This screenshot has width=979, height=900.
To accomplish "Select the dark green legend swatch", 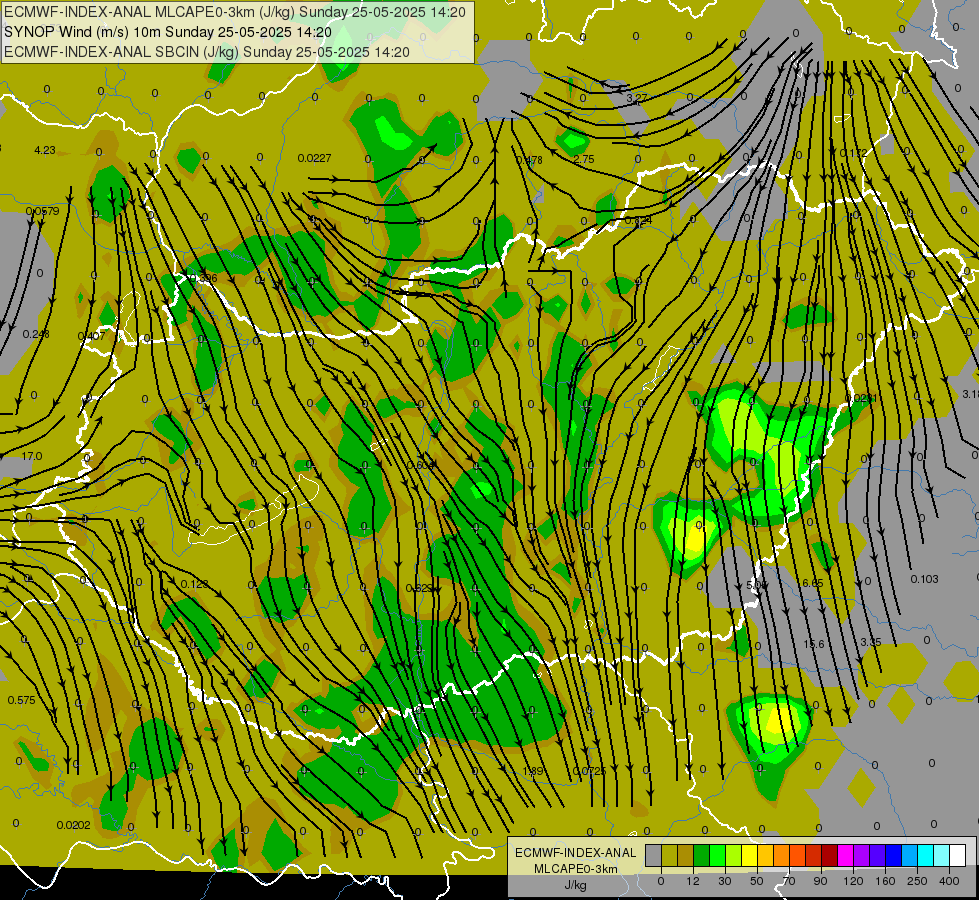I will click(x=702, y=856).
